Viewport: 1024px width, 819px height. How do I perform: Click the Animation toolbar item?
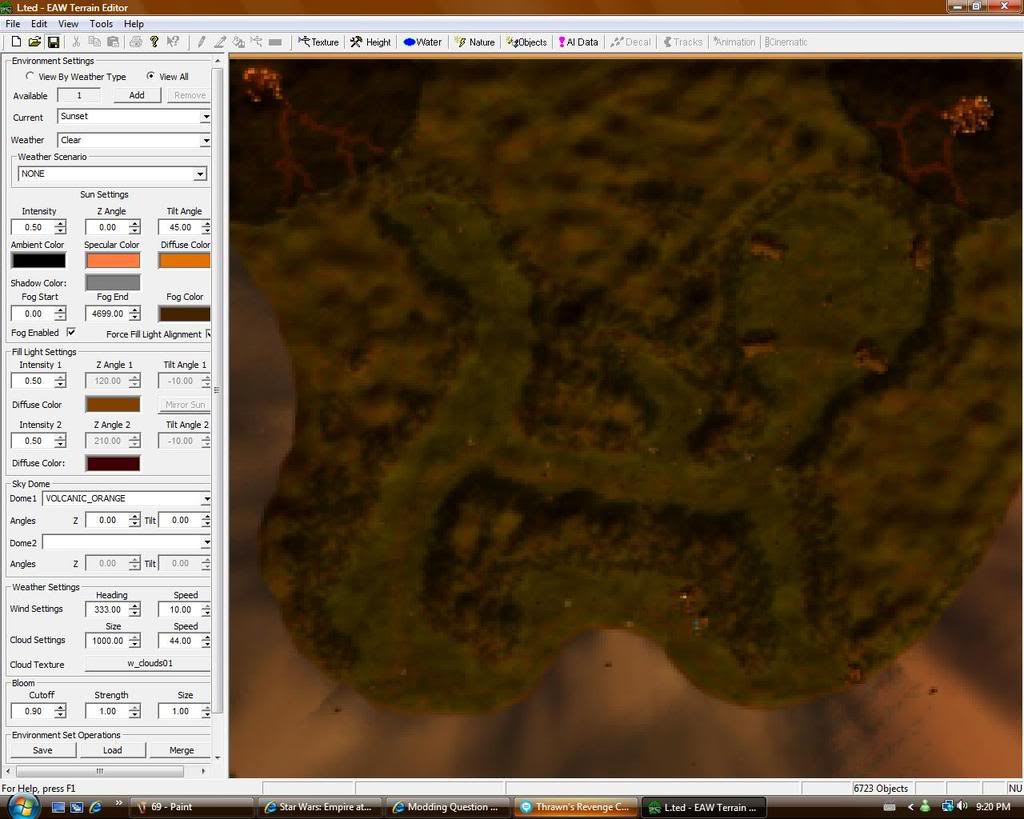click(x=735, y=42)
